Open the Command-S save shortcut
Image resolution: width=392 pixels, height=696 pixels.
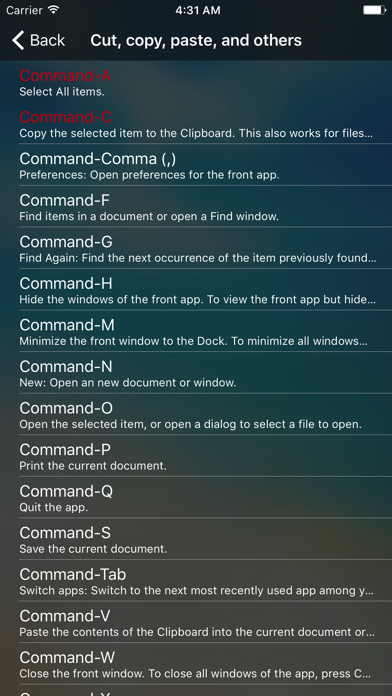[196, 538]
